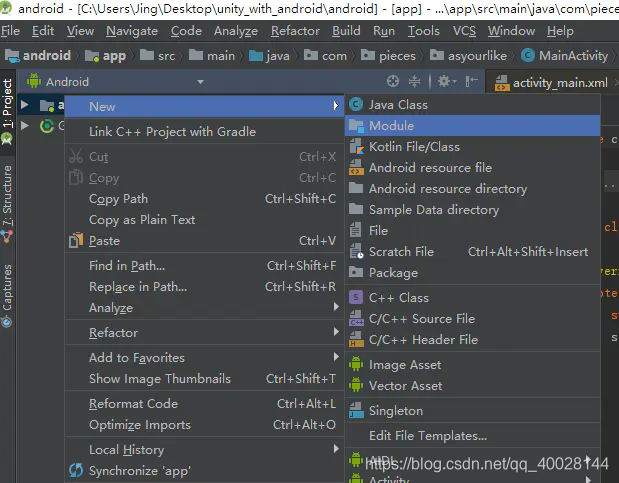The width and height of the screenshot is (619, 483).
Task: Click the pieces breadcrumb package
Action: click(x=388, y=56)
